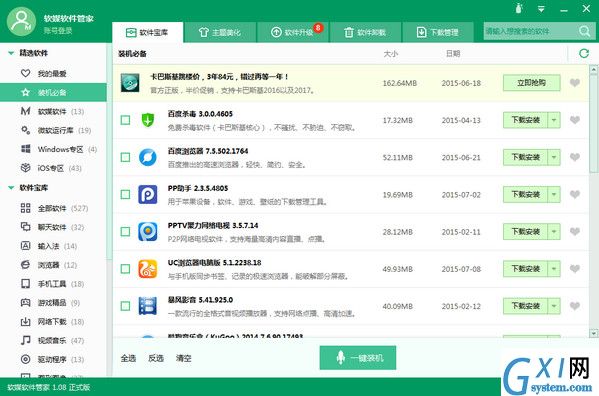Favorite PP助手 with heart icon
This screenshot has width=599, height=396.
575,194
